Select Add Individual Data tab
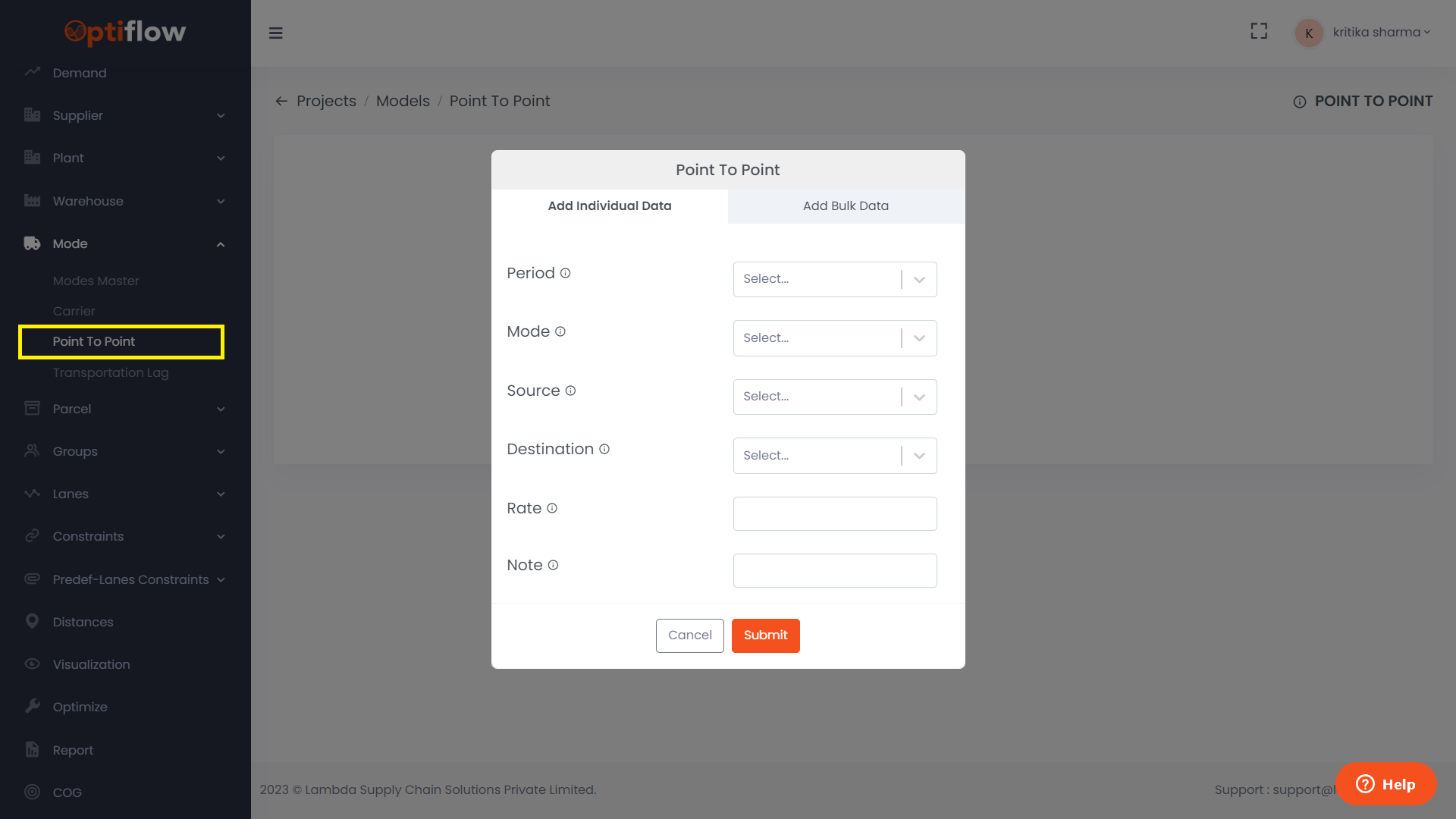Image resolution: width=1456 pixels, height=819 pixels. [x=610, y=206]
